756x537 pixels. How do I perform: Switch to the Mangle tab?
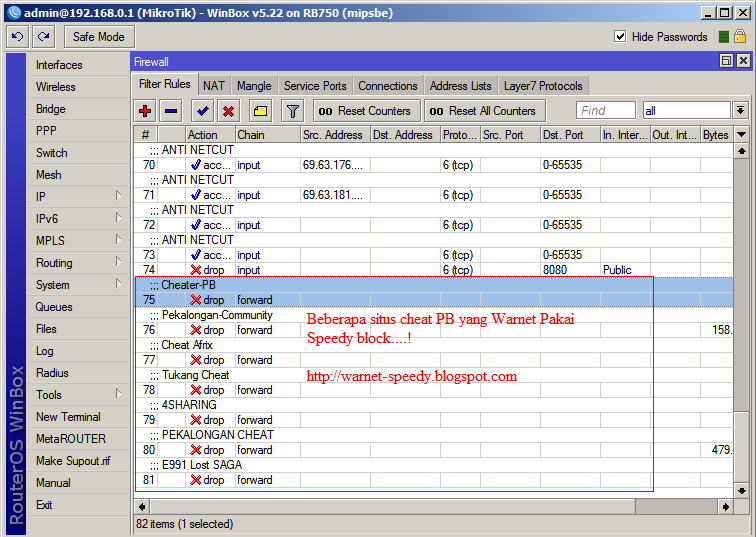[x=254, y=86]
